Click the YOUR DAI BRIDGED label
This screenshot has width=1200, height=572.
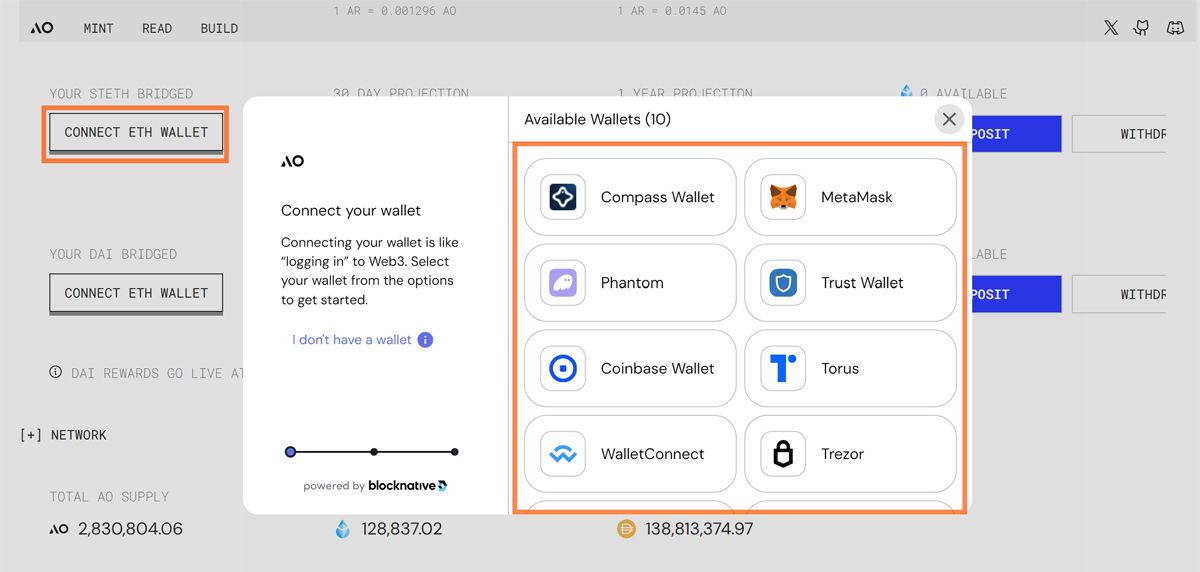113,254
